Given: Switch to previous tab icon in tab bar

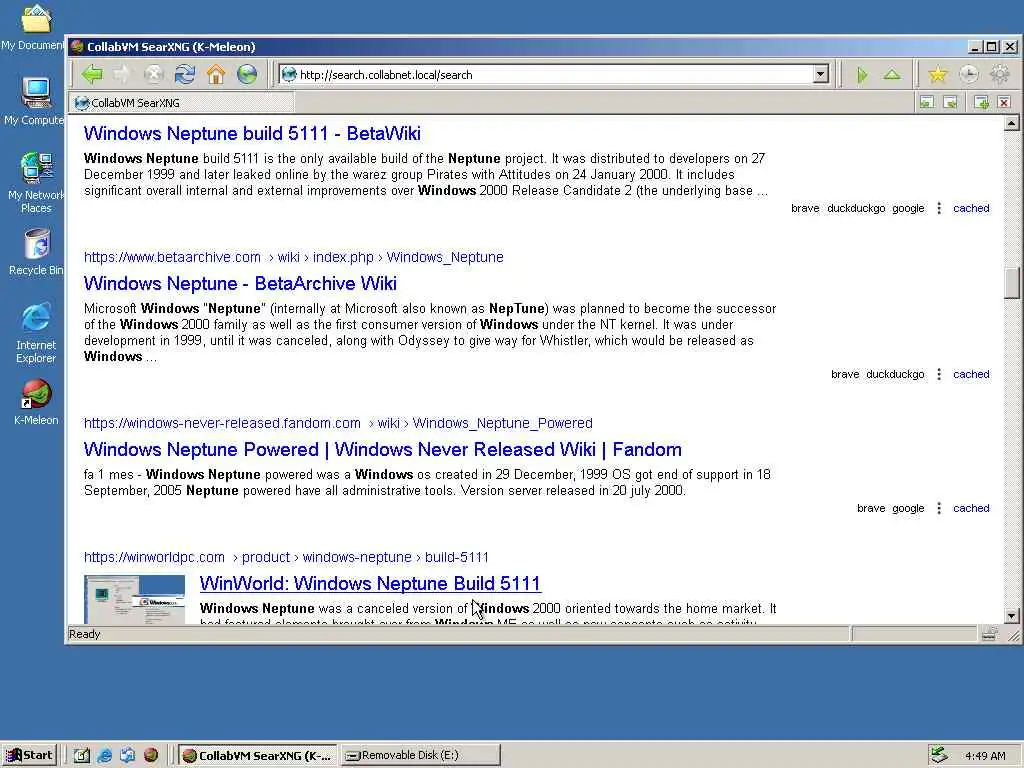Looking at the screenshot, I should pos(926,103).
